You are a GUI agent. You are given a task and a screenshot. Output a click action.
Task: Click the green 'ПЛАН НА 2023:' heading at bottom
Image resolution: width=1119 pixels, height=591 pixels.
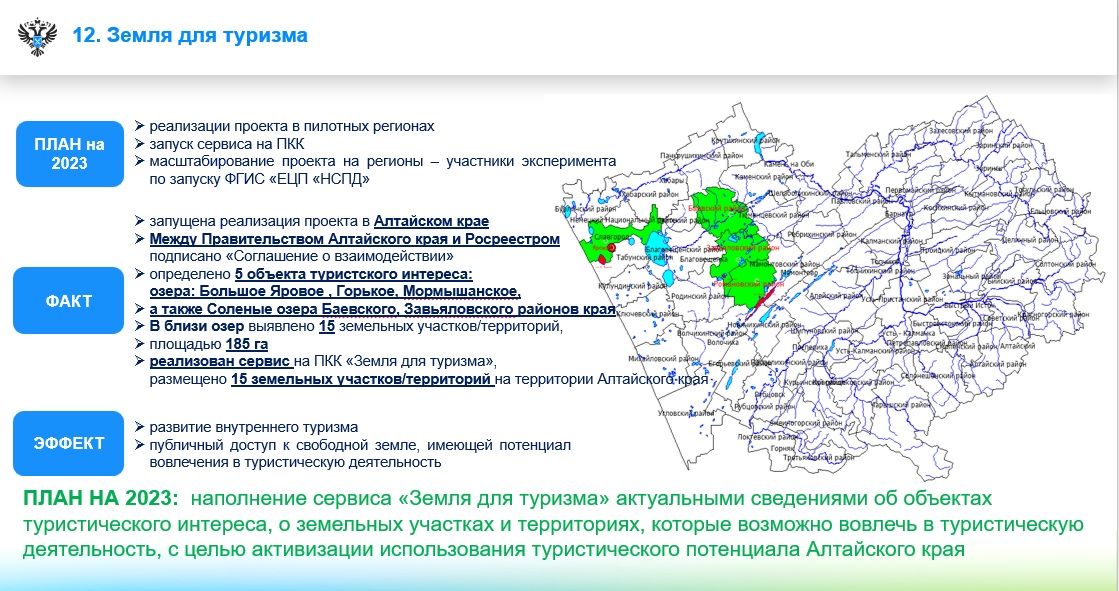click(100, 497)
